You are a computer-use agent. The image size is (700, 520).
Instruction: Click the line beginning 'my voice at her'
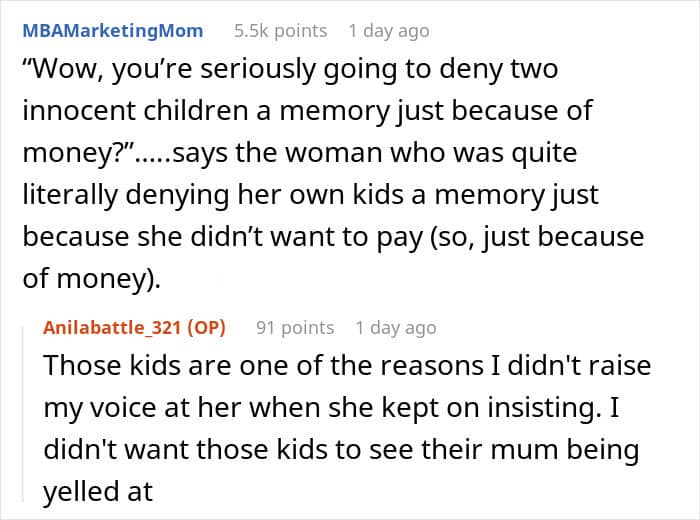tap(331, 408)
